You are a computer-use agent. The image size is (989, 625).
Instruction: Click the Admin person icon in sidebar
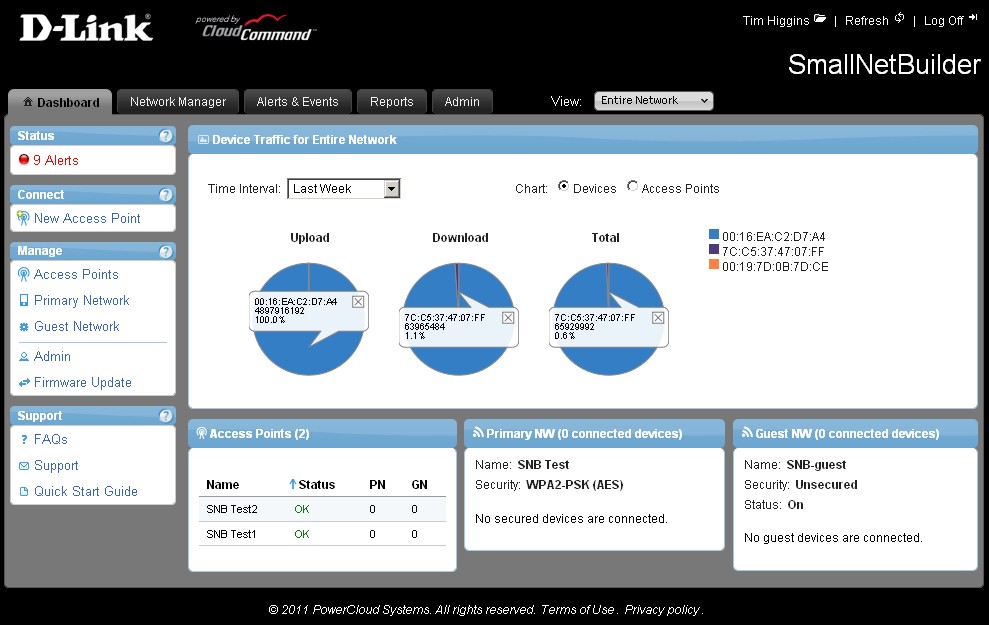tap(24, 356)
